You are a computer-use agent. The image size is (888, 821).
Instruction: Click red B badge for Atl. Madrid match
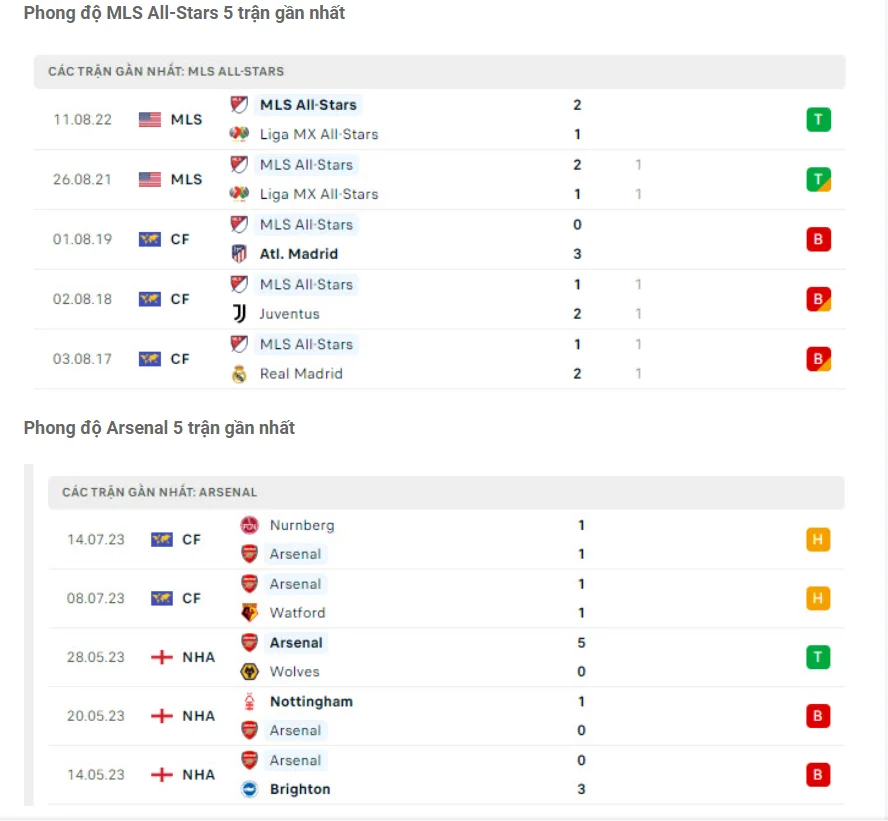[819, 240]
